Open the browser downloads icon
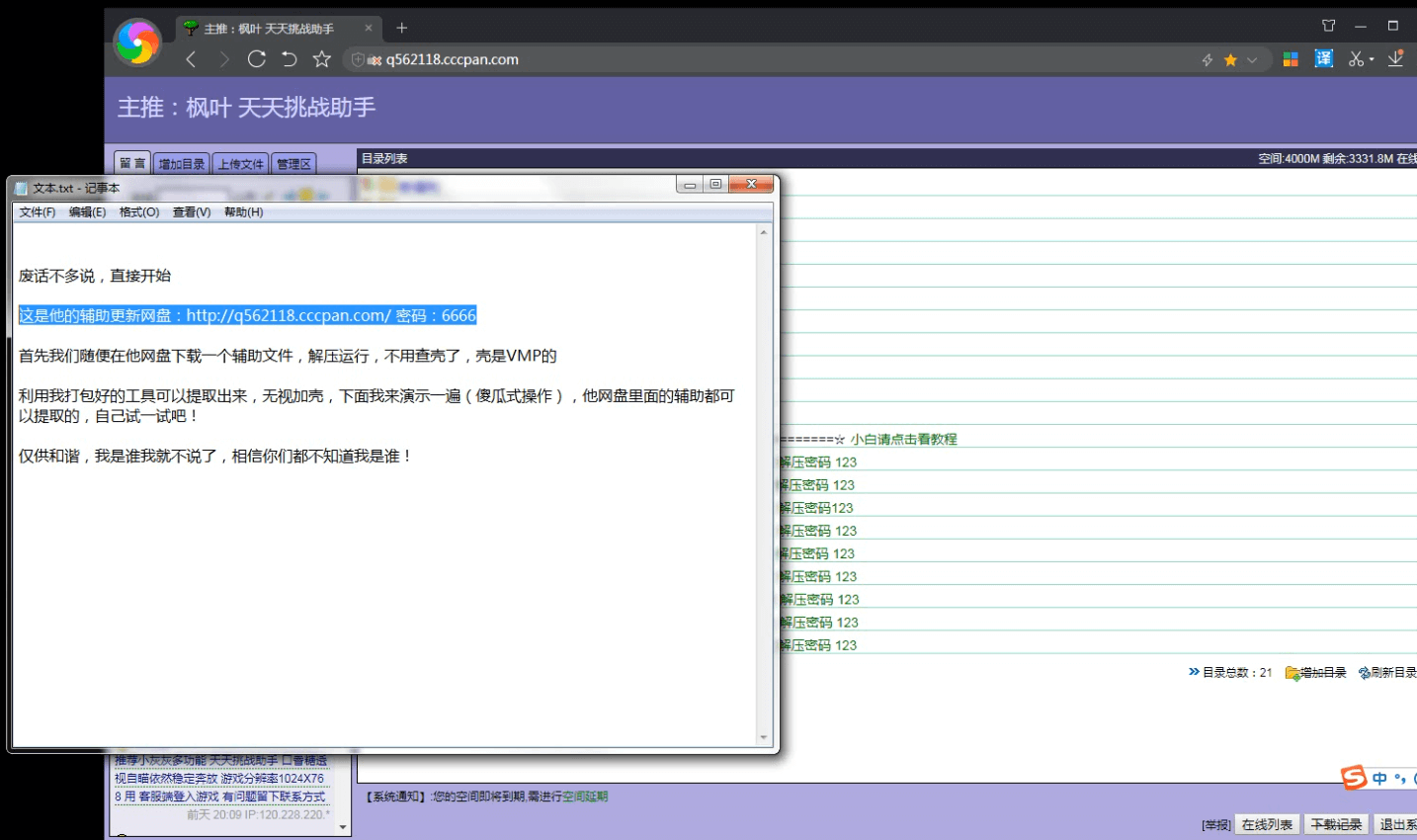1417x840 pixels. coord(1395,59)
